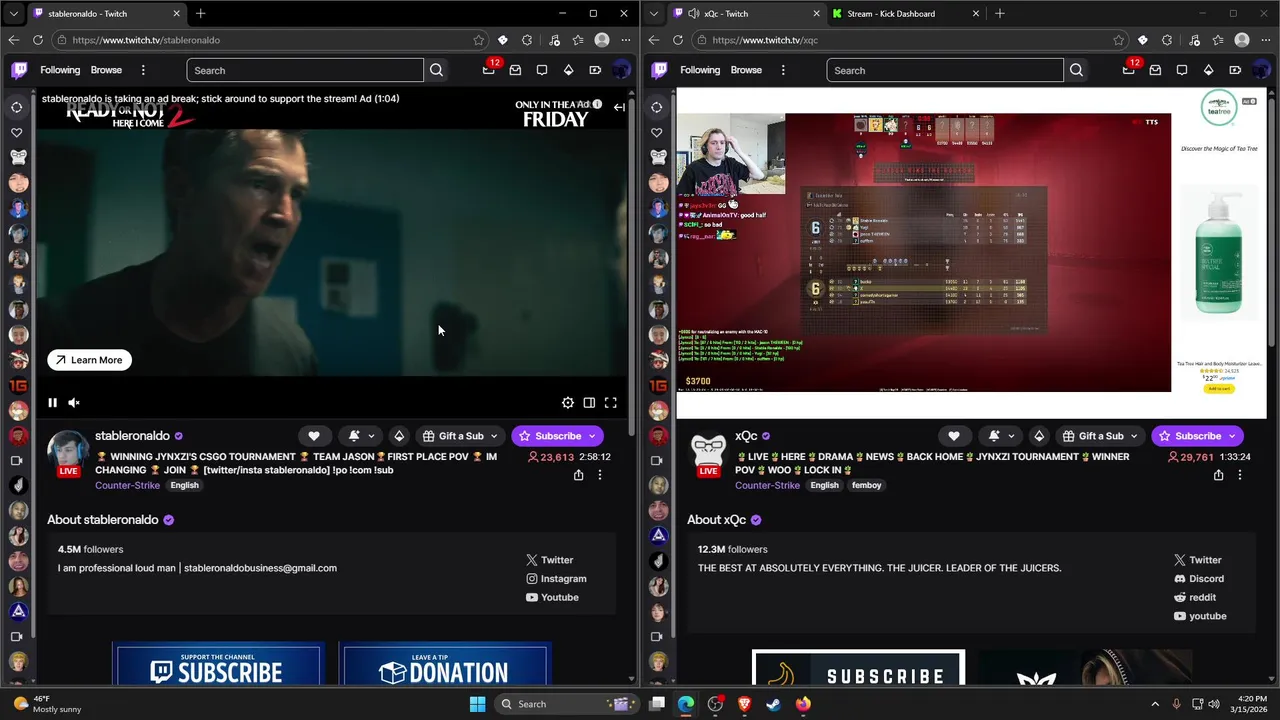Share stableronaldo stream icon
Screen dimensions: 1280x720
tap(578, 475)
